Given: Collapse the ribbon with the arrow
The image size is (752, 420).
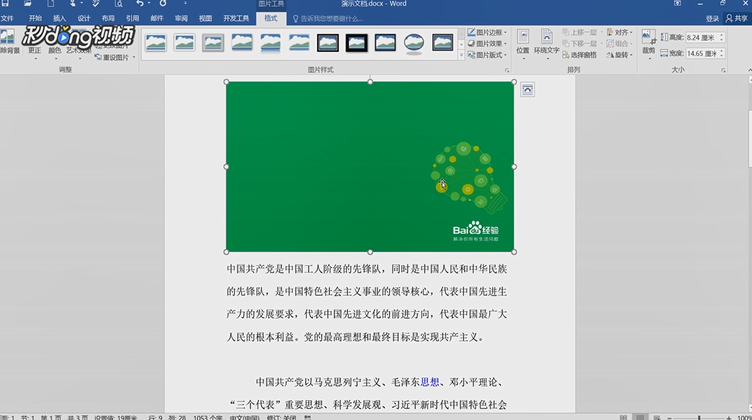Looking at the screenshot, I should click(749, 70).
